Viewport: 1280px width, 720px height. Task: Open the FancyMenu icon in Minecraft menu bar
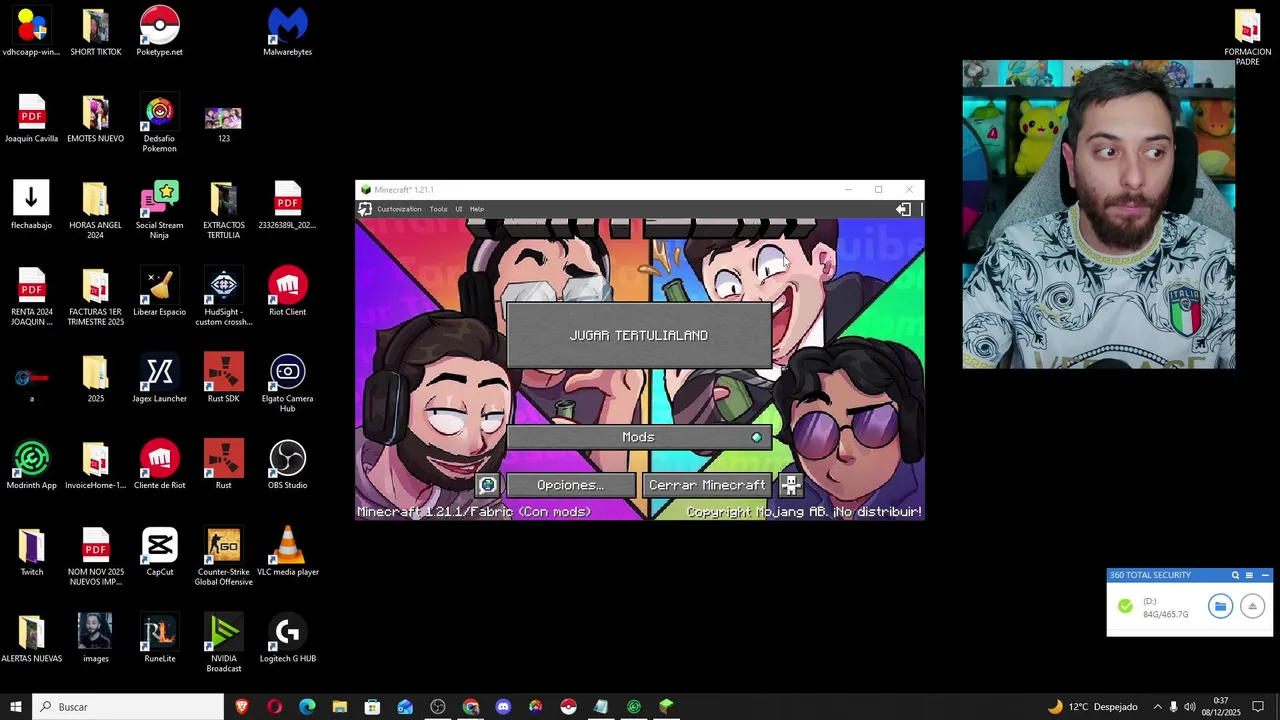point(365,209)
